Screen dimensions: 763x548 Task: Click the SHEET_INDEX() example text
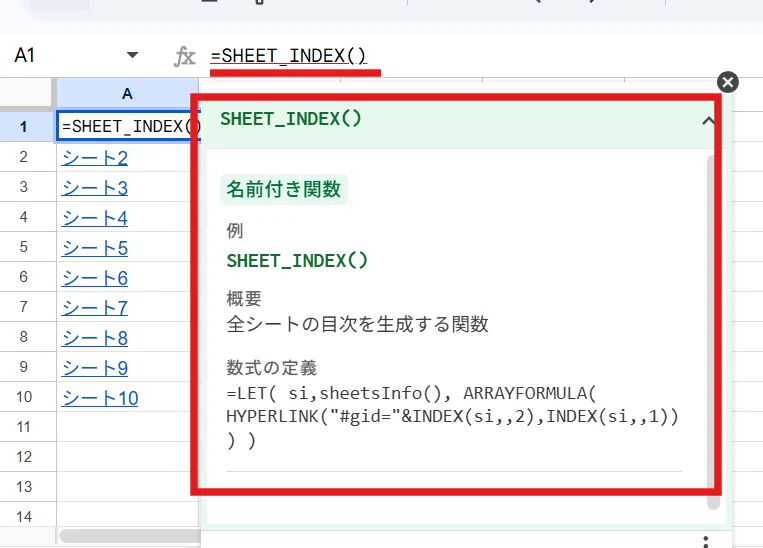click(297, 261)
